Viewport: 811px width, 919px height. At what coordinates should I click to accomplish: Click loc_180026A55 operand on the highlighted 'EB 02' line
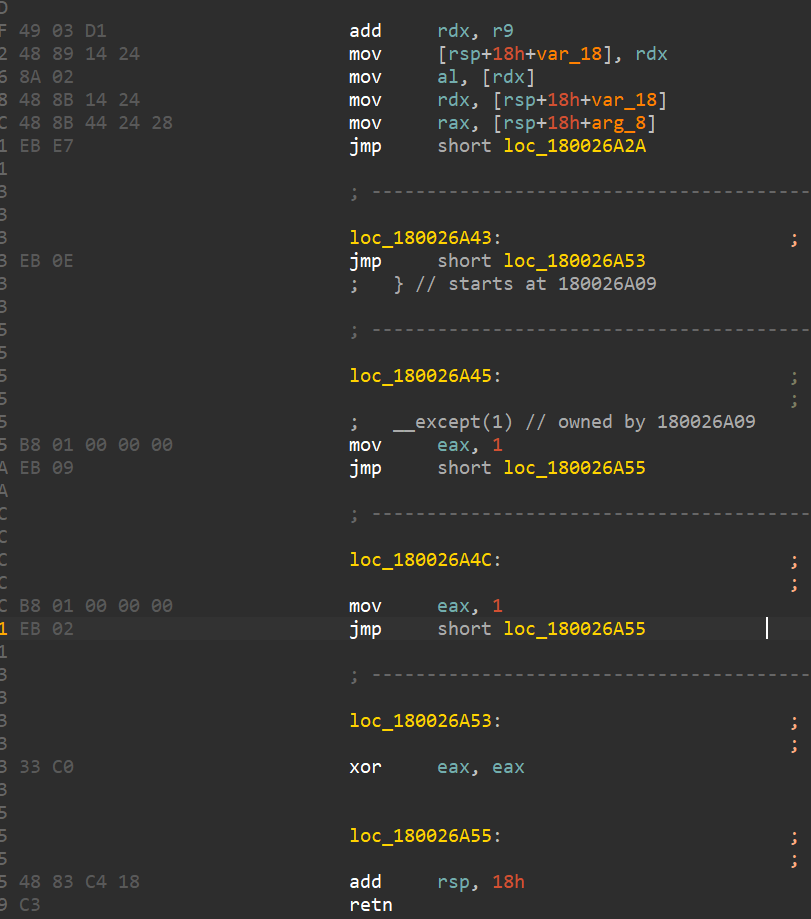(x=575, y=629)
